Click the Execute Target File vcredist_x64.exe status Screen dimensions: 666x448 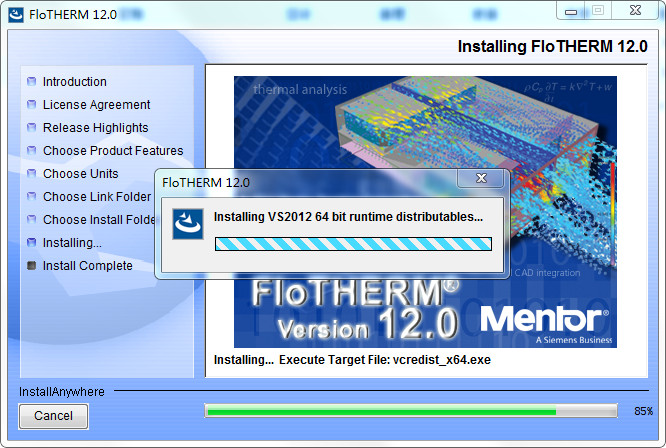pos(385,360)
